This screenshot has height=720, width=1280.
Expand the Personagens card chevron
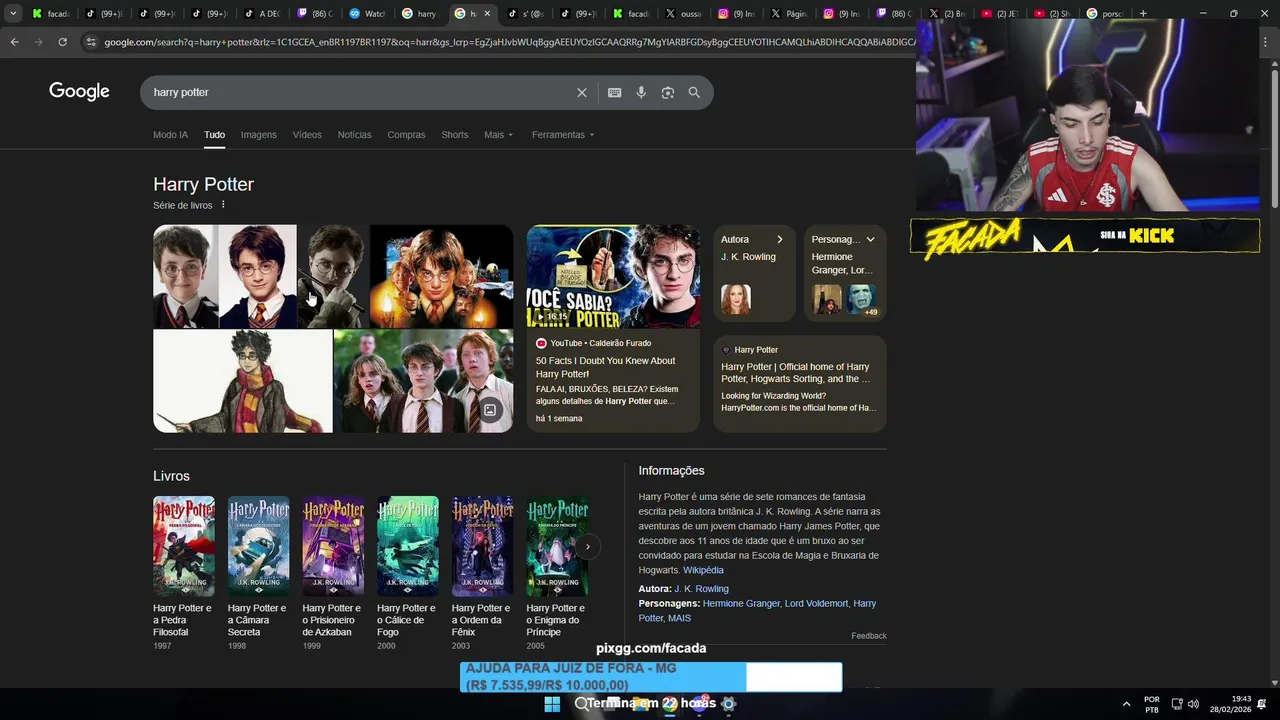[871, 239]
